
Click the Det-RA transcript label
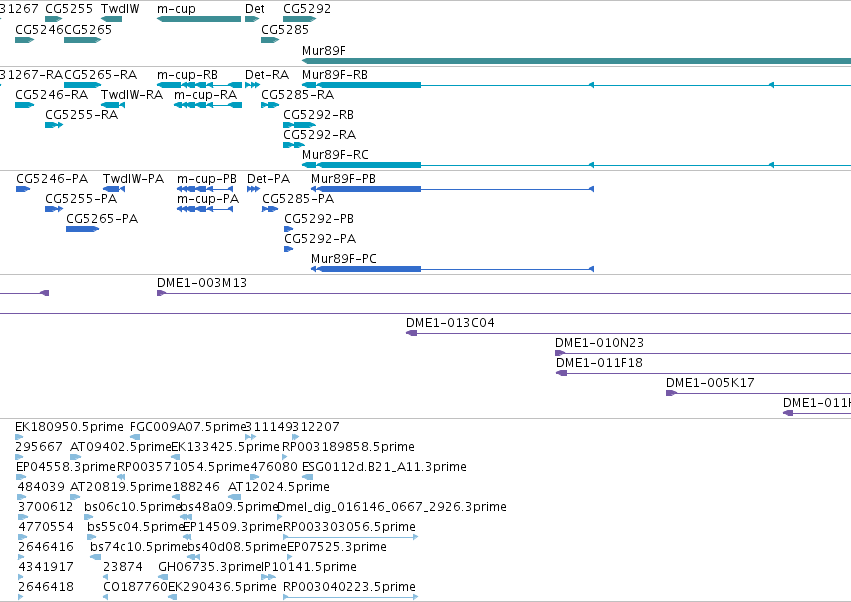pyautogui.click(x=266, y=74)
